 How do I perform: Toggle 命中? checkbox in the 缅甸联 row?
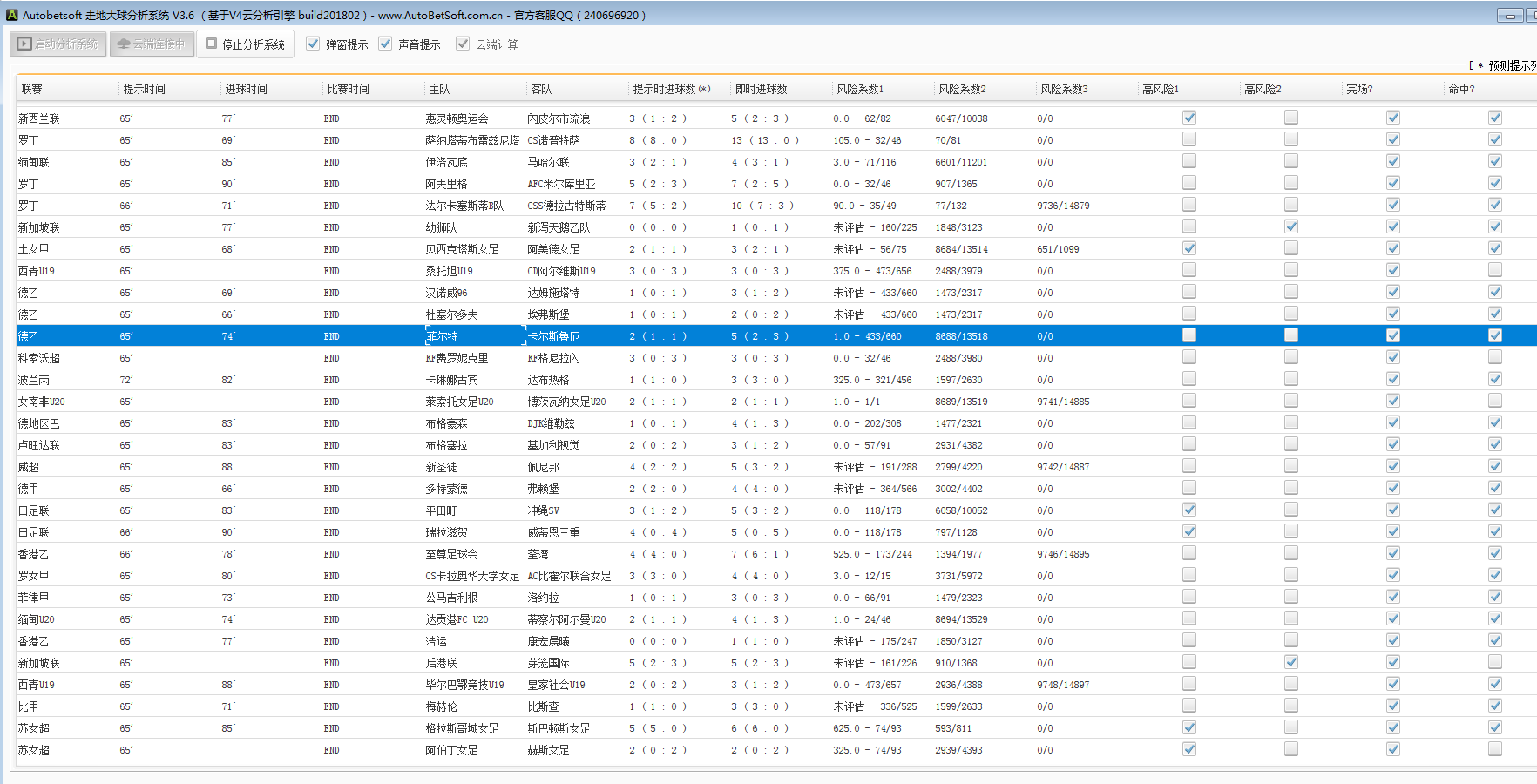point(1495,161)
